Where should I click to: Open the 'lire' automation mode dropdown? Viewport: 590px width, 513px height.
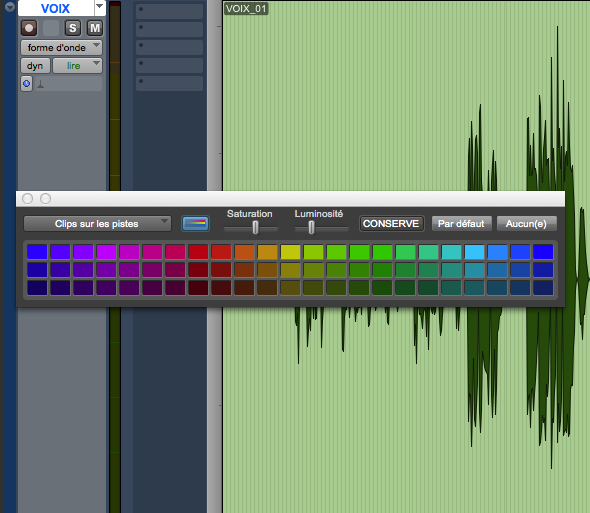coord(77,66)
